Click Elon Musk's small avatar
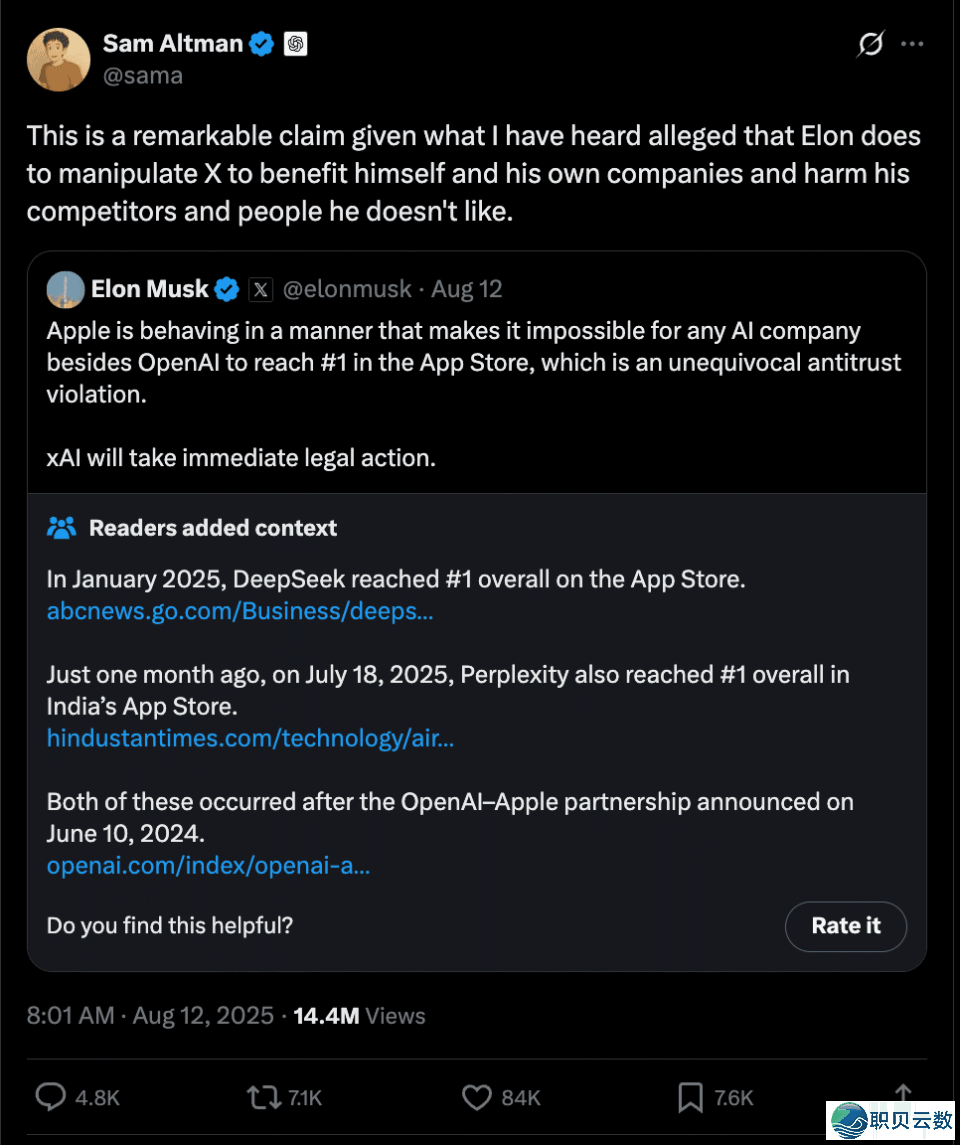 click(64, 289)
